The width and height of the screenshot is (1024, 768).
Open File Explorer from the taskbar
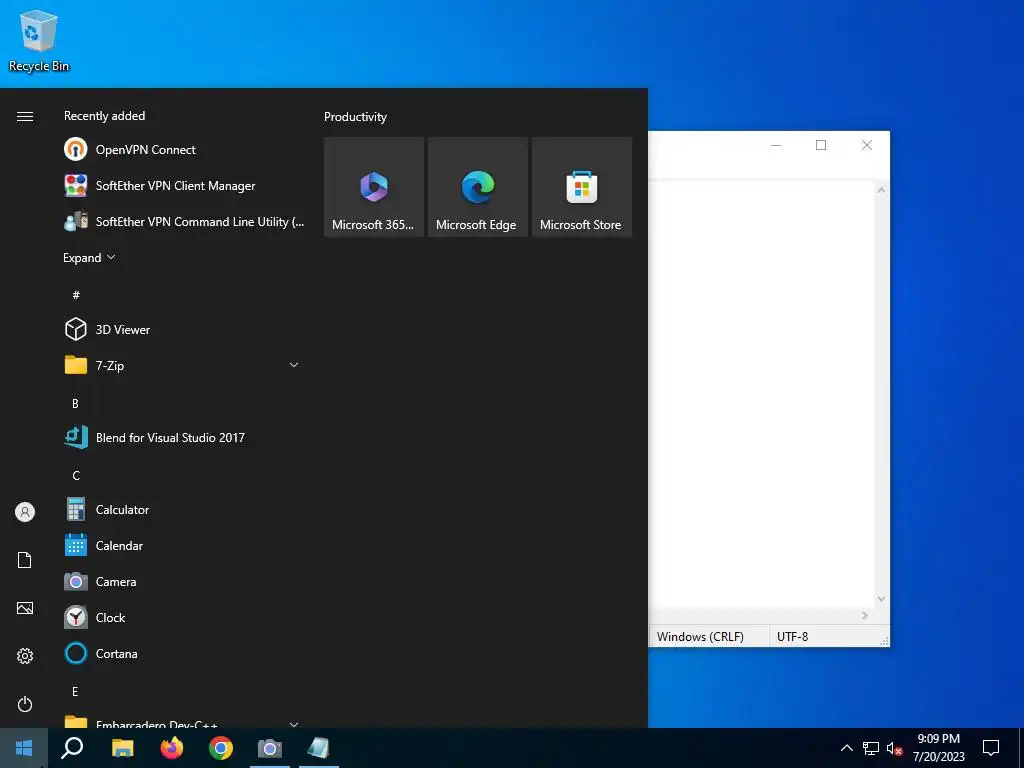122,748
